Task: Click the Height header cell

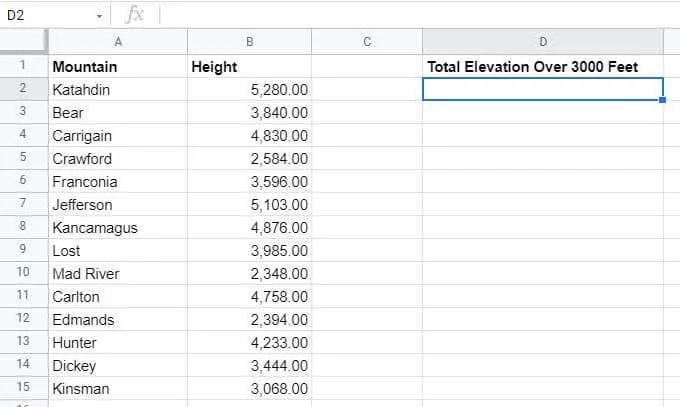Action: [249, 66]
